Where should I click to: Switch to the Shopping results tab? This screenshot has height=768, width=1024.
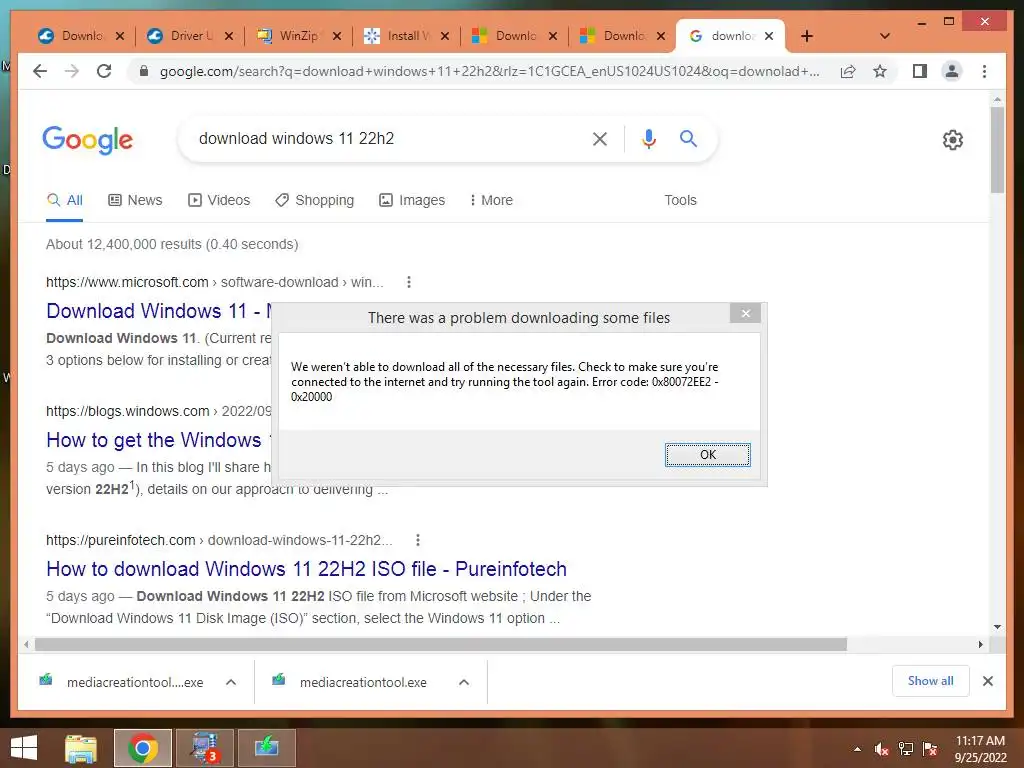[315, 200]
